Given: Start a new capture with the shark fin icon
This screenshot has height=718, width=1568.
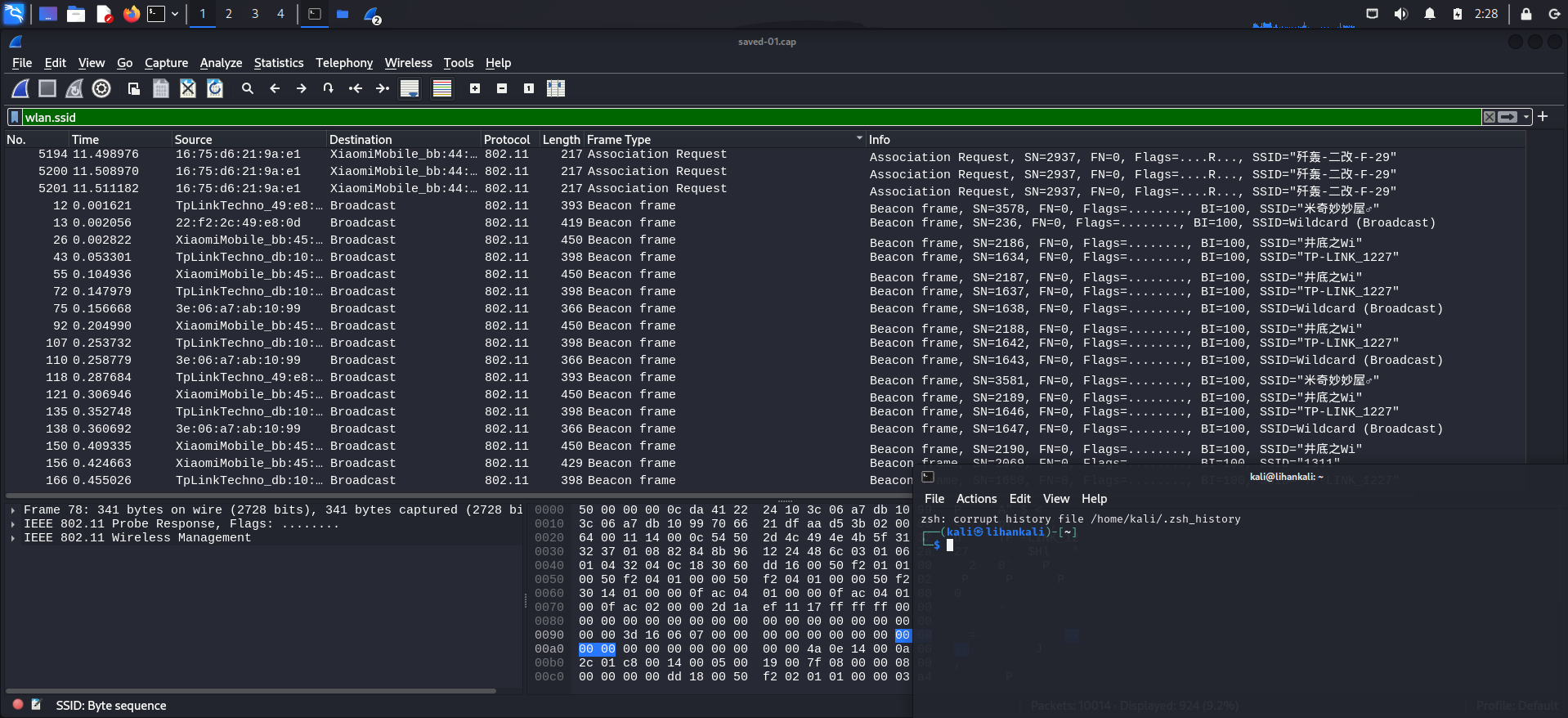Looking at the screenshot, I should point(20,88).
